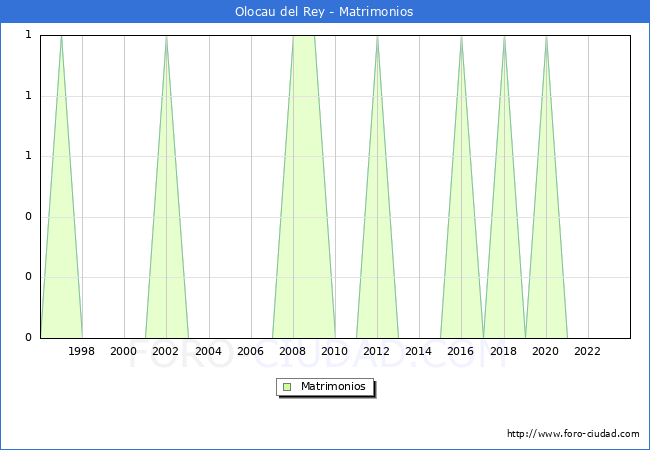
Task: Click the 2018 x-axis label
Action: click(x=504, y=351)
